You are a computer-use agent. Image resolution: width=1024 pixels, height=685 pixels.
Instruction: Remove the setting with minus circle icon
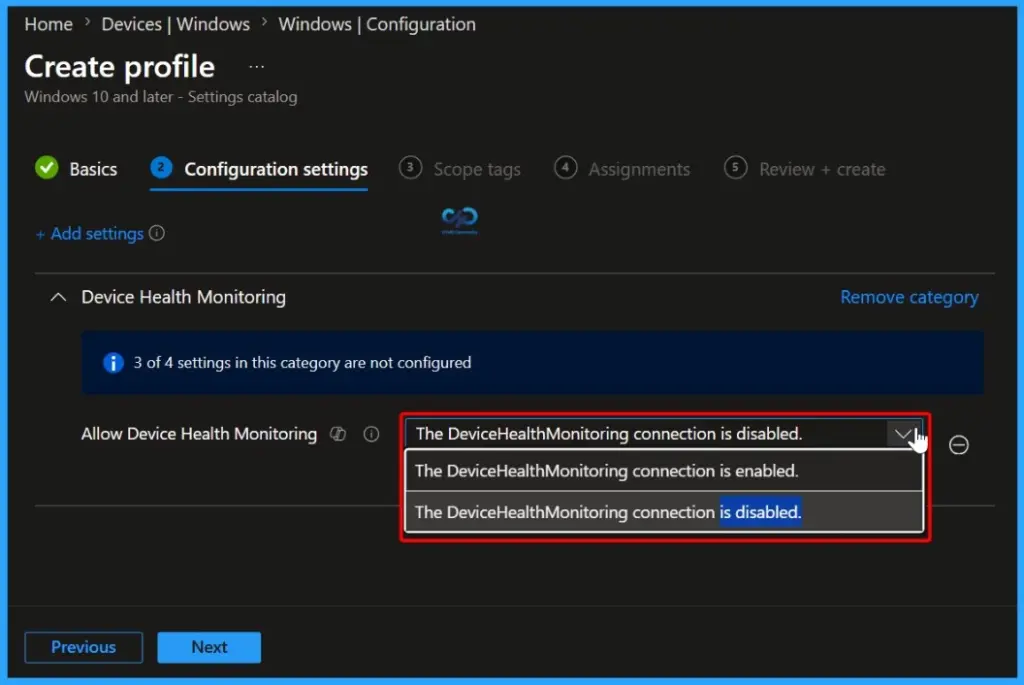[x=959, y=445]
